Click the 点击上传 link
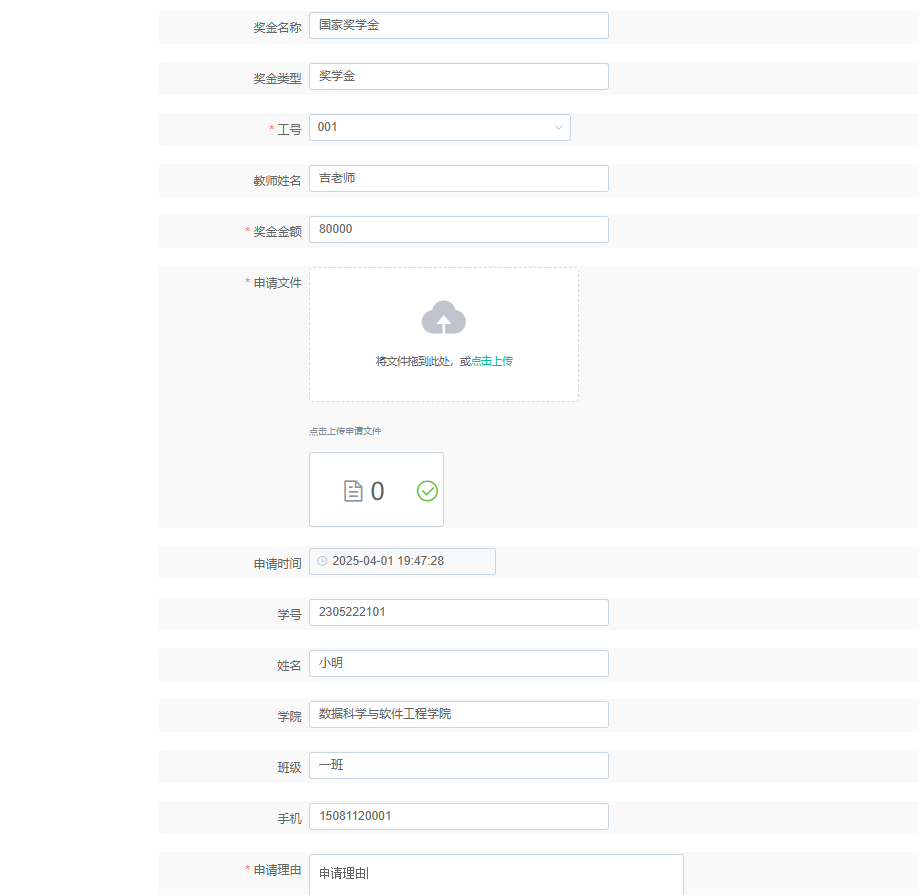Viewport: 919px width, 895px height. pos(492,361)
